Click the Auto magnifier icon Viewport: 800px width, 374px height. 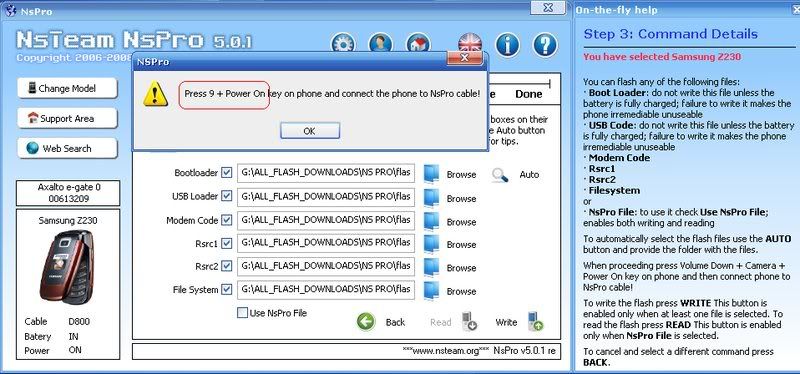pyautogui.click(x=500, y=175)
